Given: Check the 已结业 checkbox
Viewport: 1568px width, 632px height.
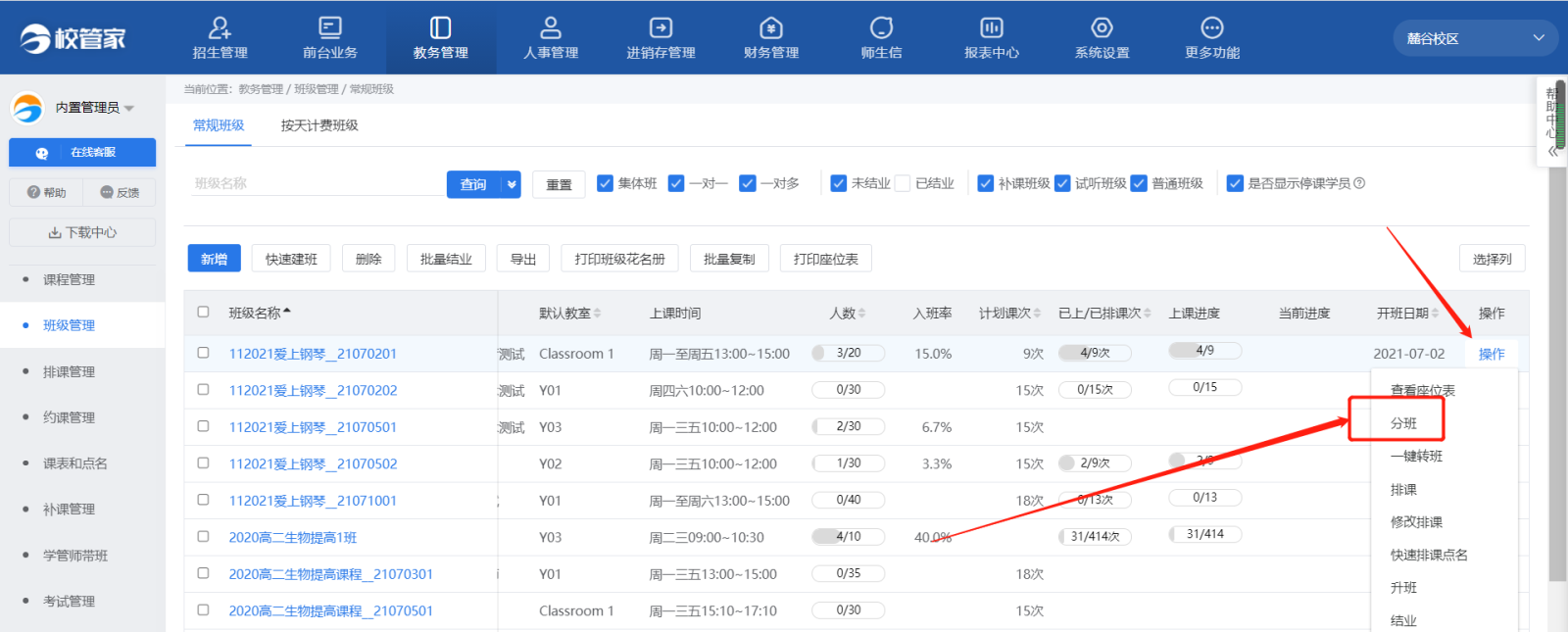Looking at the screenshot, I should point(903,183).
